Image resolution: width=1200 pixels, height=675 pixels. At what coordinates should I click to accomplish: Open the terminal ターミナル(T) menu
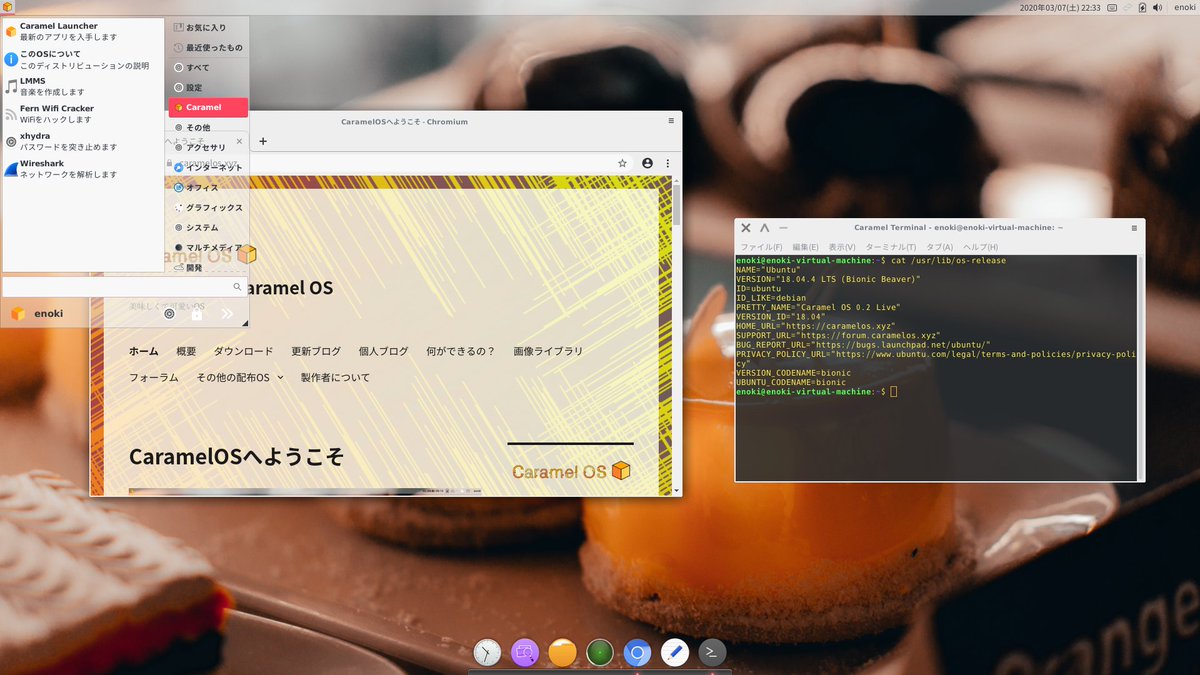tap(891, 247)
